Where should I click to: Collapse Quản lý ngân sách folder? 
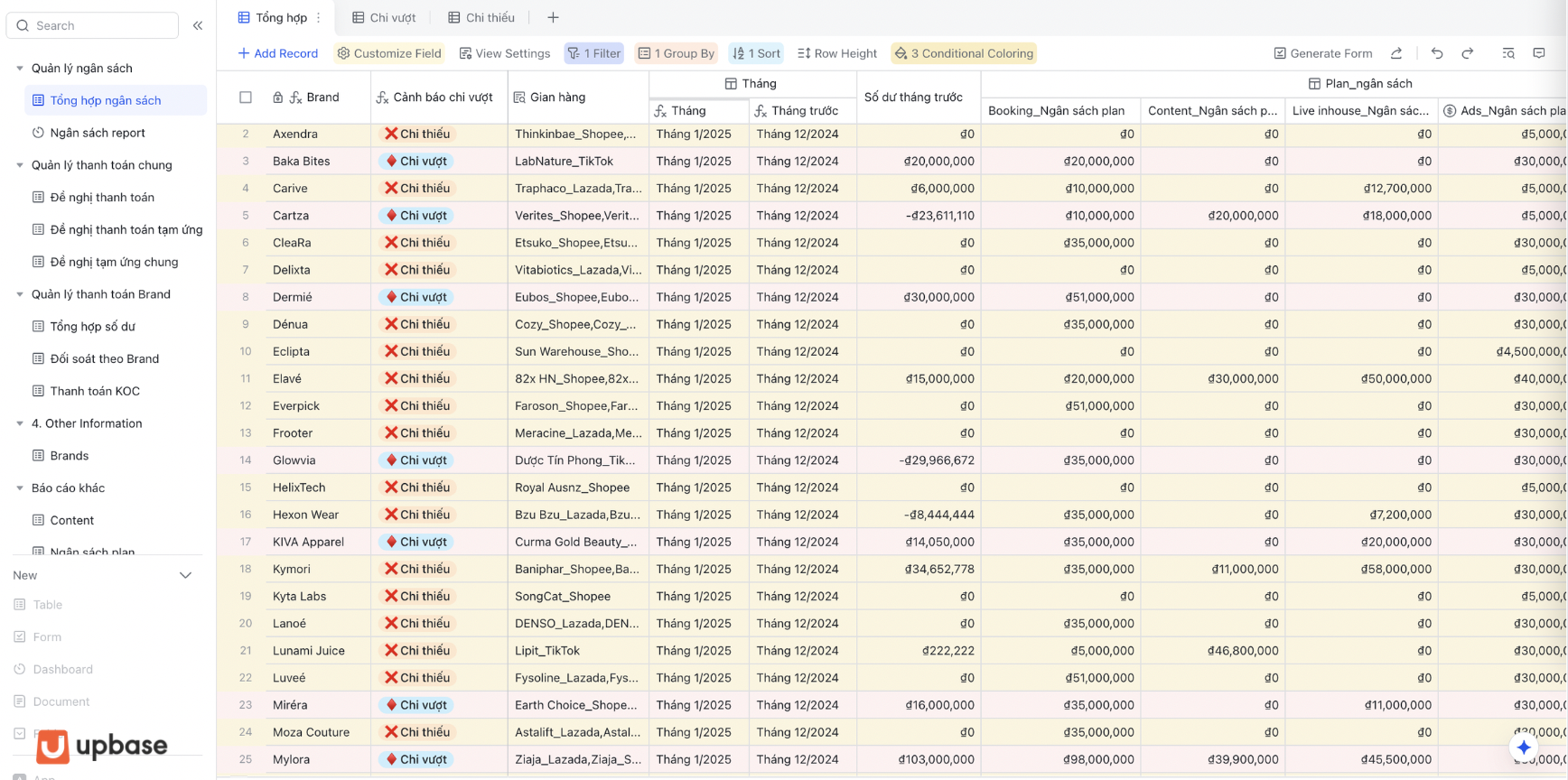20,68
